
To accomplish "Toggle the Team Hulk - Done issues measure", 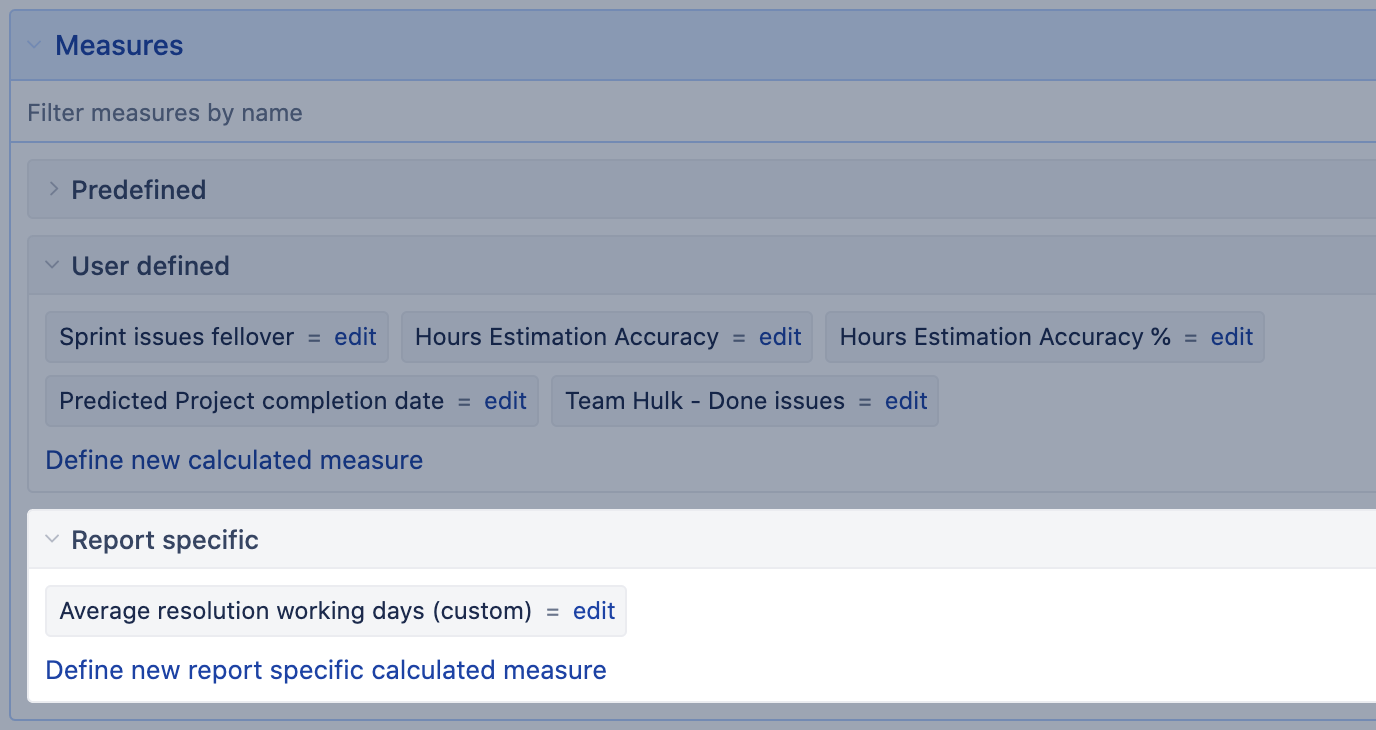I will point(704,401).
